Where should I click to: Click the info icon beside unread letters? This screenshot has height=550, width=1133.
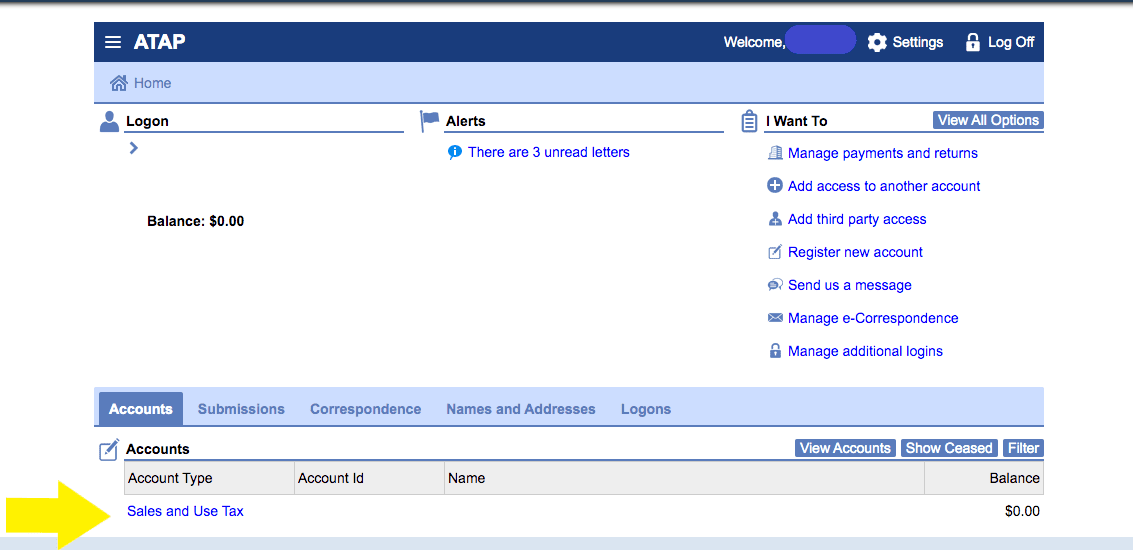[455, 152]
